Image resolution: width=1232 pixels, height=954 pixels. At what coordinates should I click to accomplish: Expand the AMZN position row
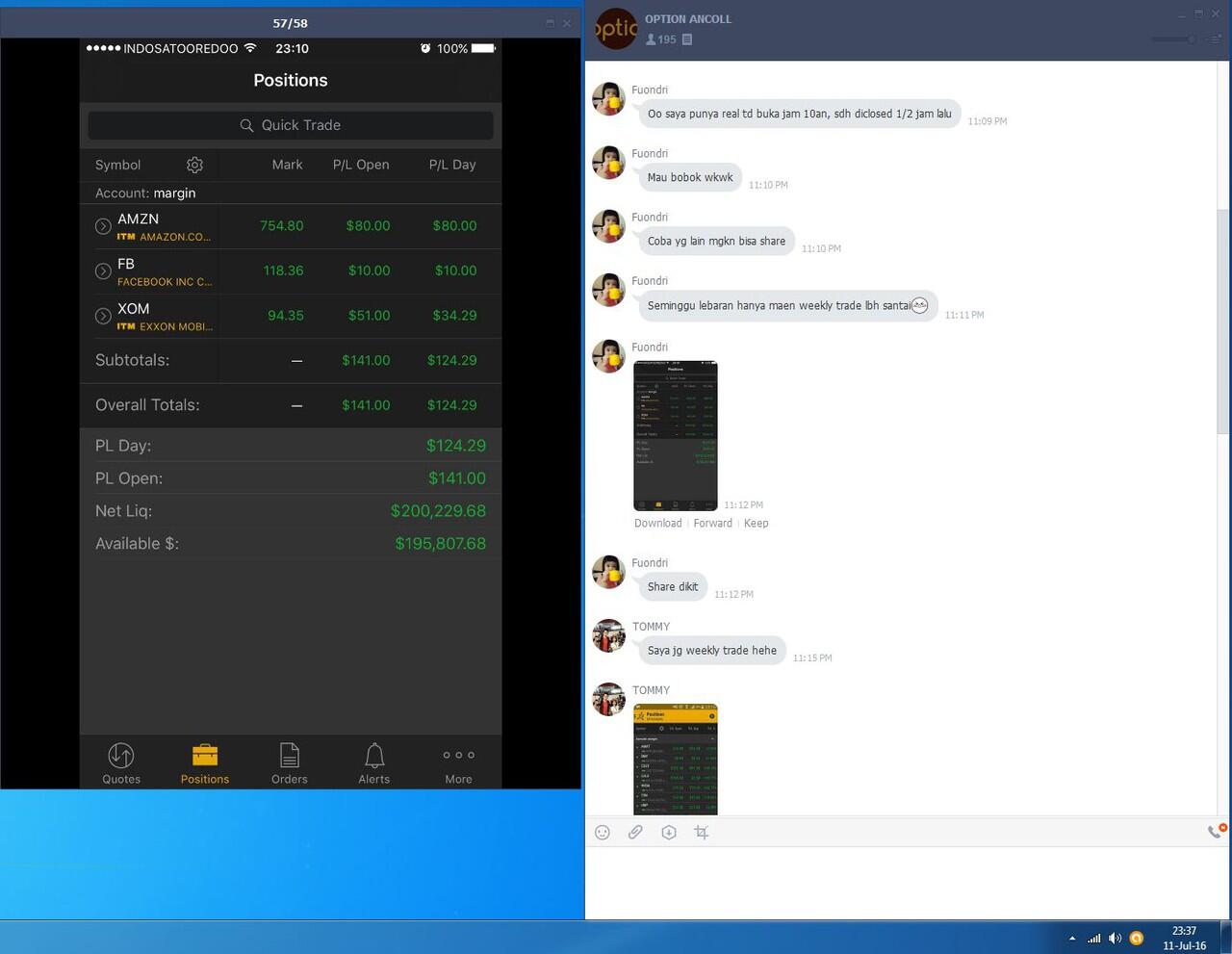coord(103,226)
